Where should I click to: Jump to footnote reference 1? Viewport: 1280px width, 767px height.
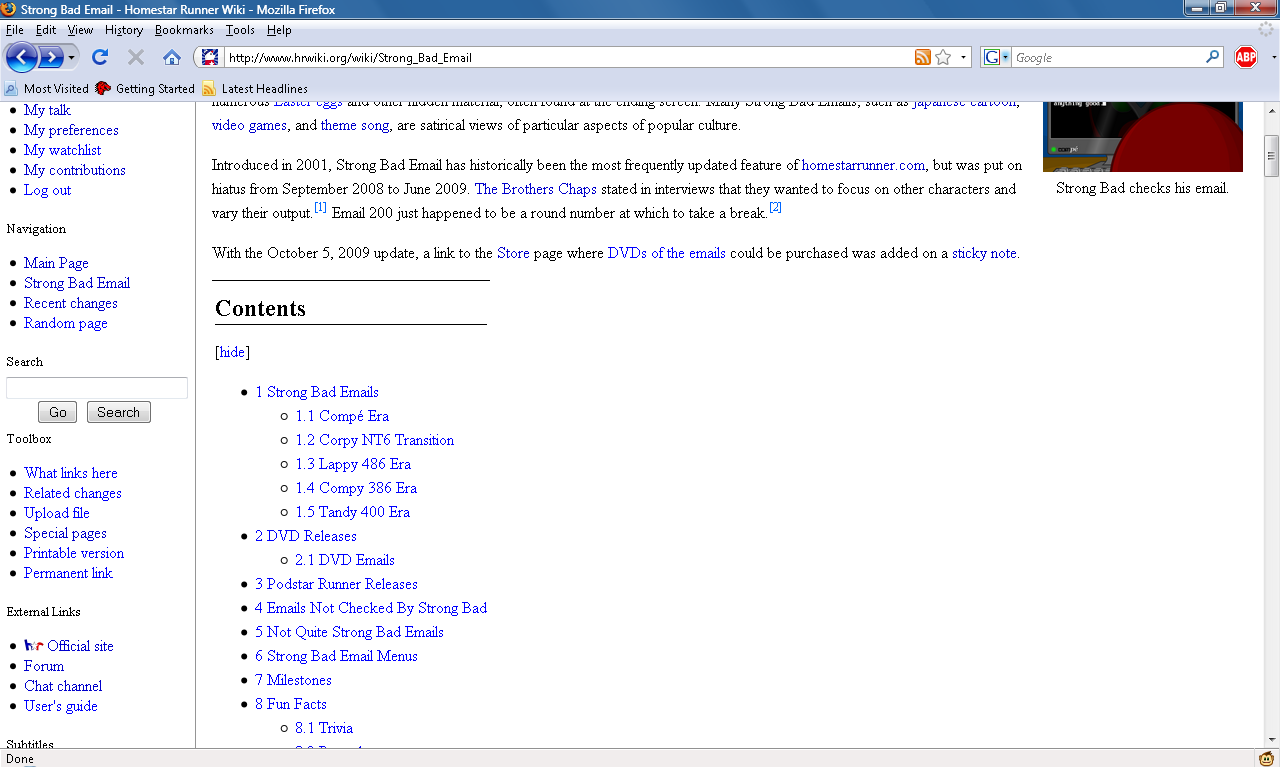(x=320, y=208)
